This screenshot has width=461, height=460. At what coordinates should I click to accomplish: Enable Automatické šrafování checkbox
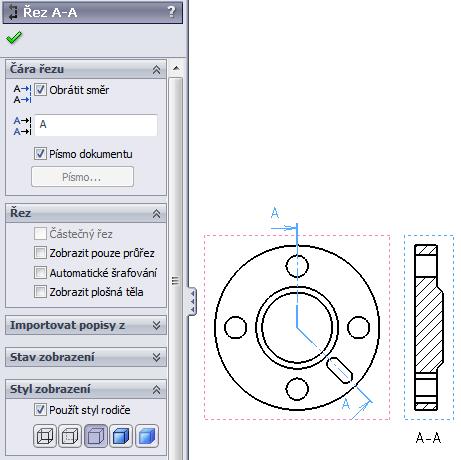pyautogui.click(x=40, y=273)
